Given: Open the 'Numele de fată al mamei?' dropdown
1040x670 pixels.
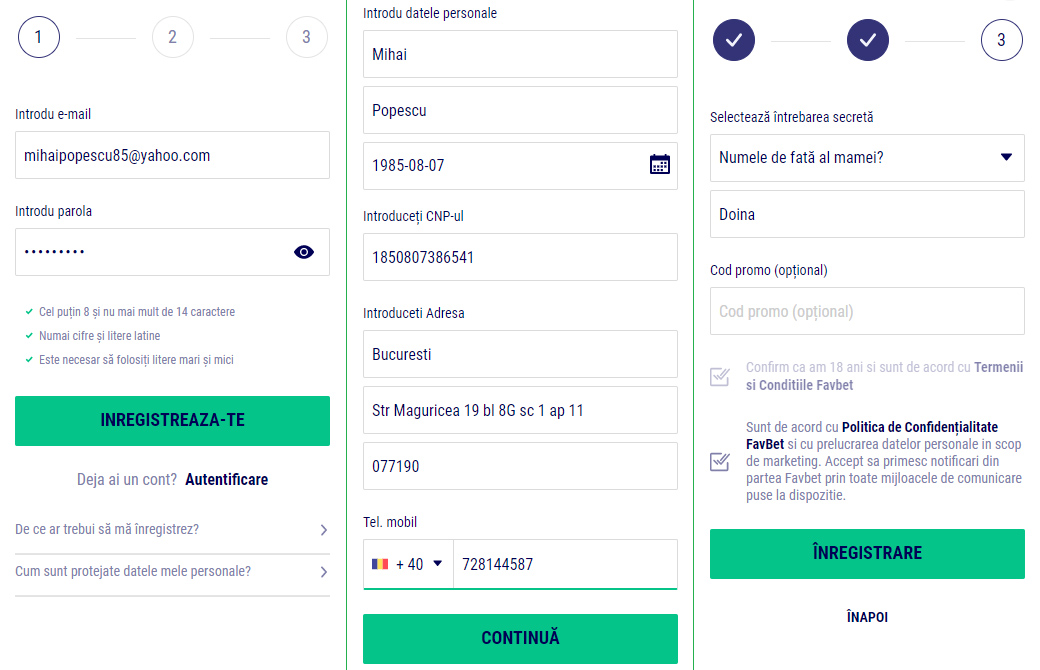Looking at the screenshot, I should coord(866,157).
